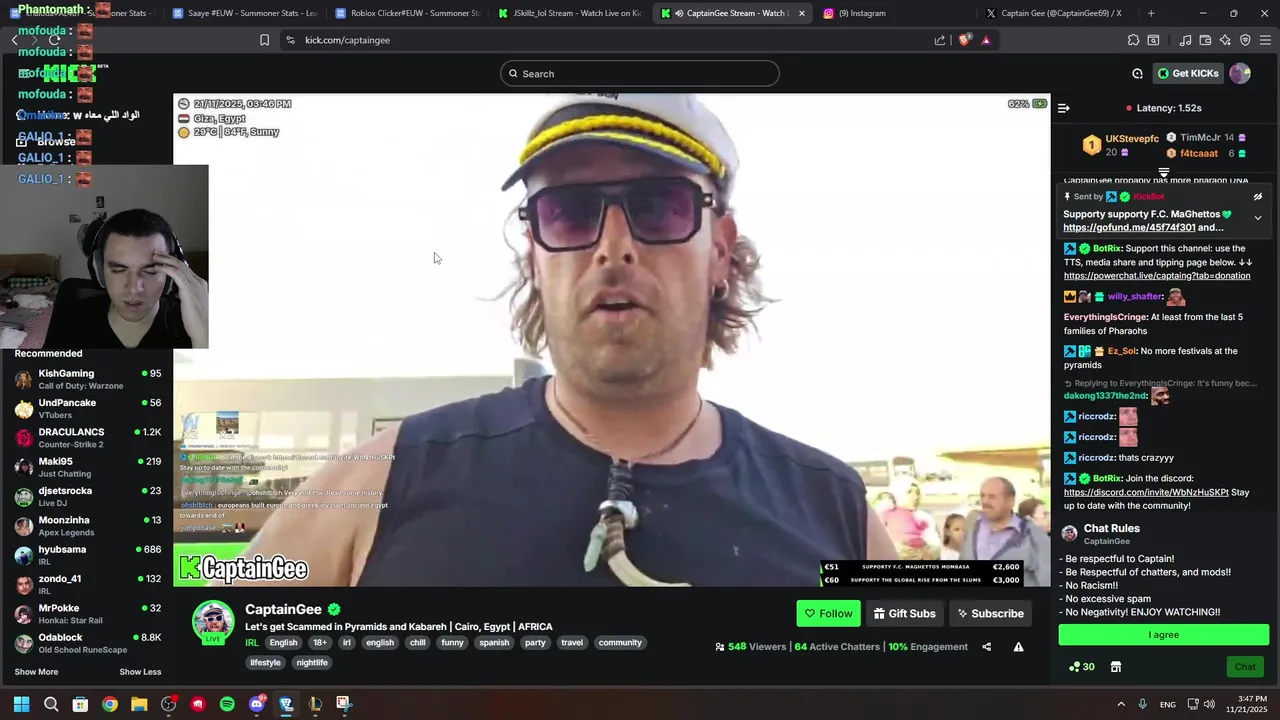The width and height of the screenshot is (1280, 720).
Task: Follow the CaptainGee channel
Action: click(x=829, y=614)
